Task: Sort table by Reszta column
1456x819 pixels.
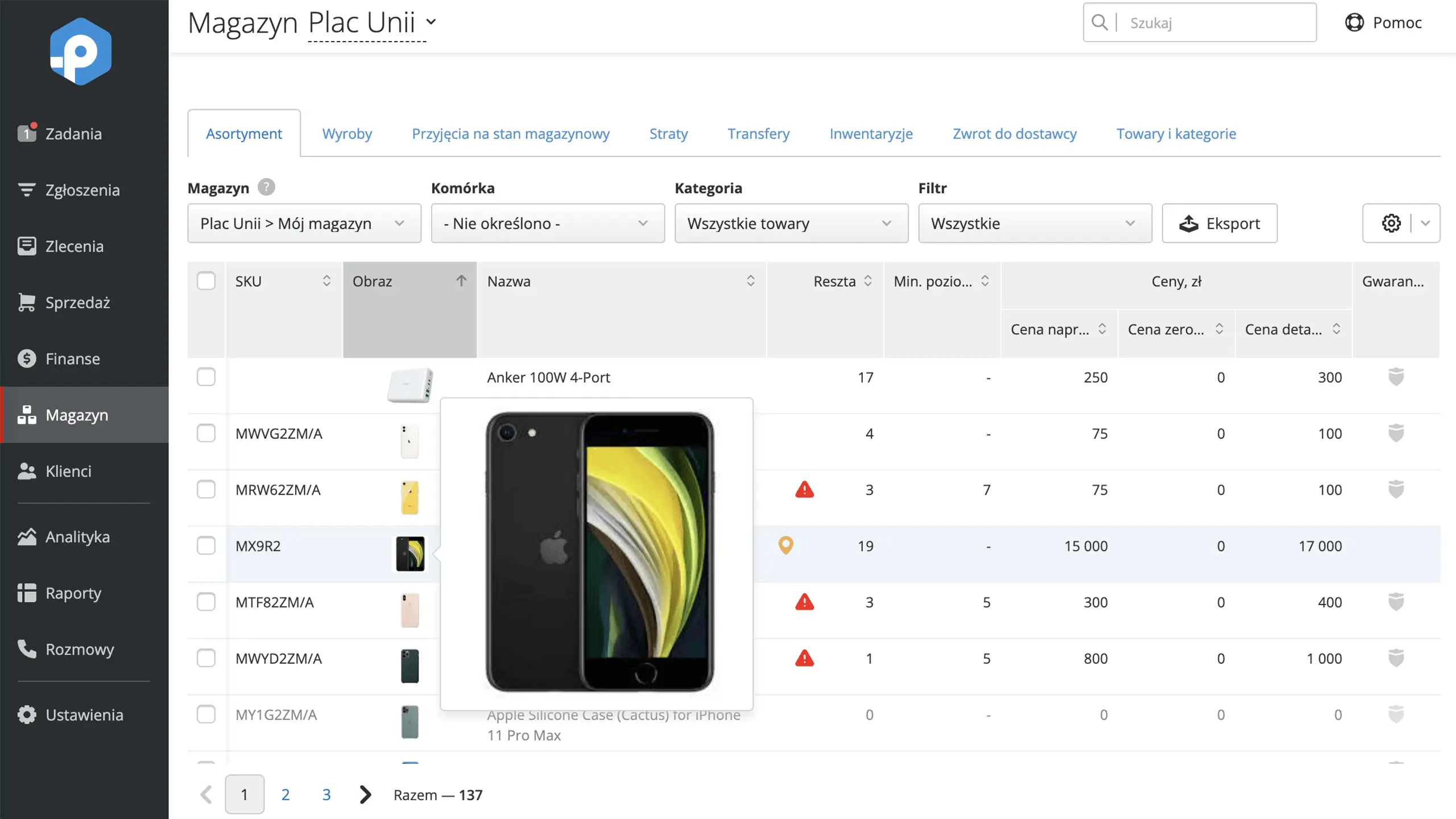Action: coord(868,281)
